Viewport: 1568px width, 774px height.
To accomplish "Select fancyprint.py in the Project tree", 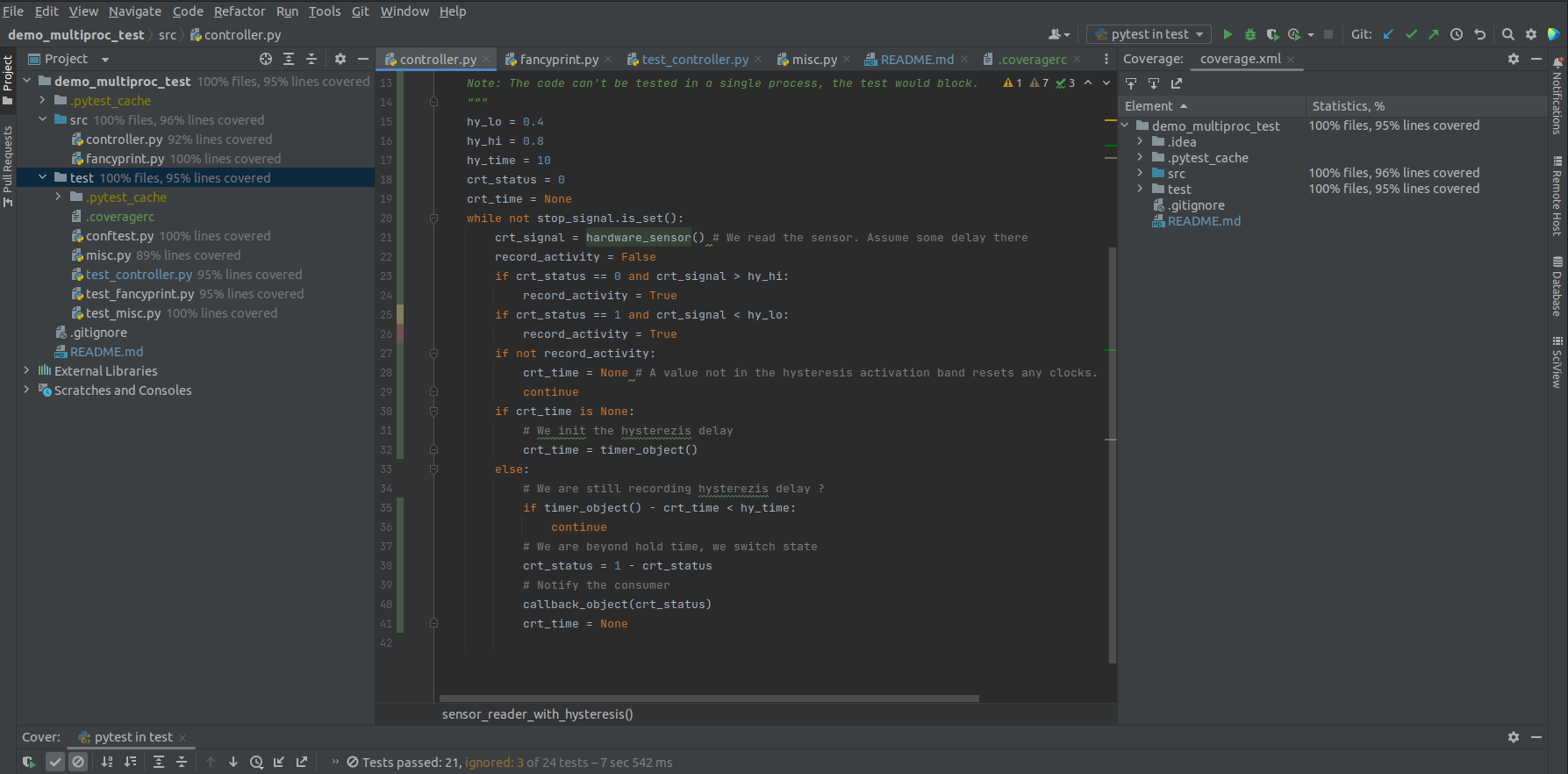I will 125,159.
